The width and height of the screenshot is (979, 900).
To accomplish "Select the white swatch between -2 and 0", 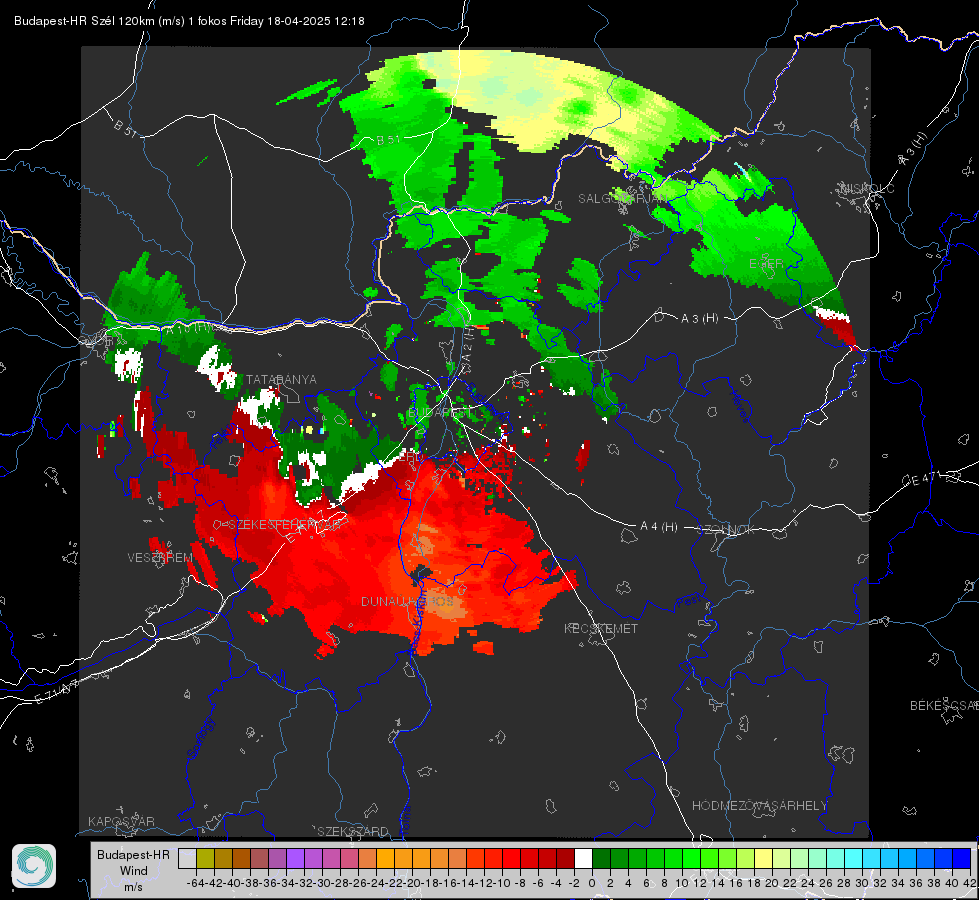I will (583, 859).
